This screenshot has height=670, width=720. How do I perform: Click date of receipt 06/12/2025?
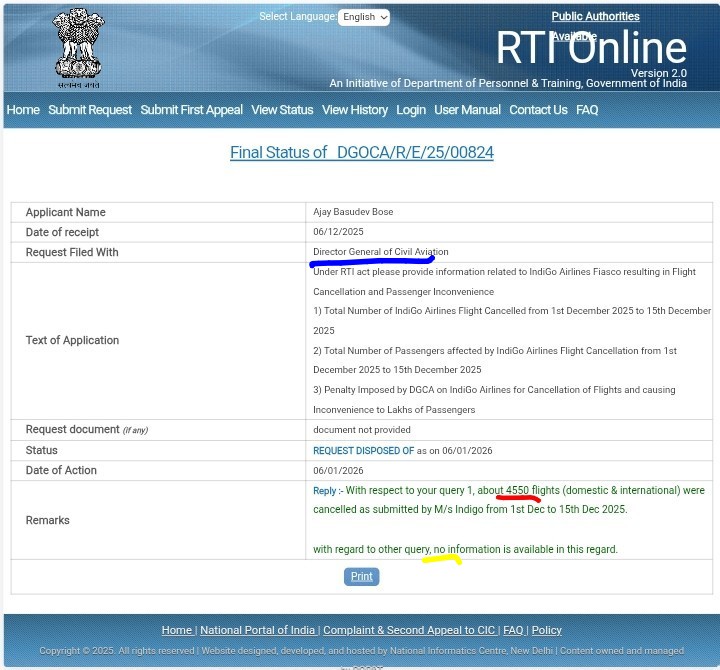pyautogui.click(x=338, y=232)
